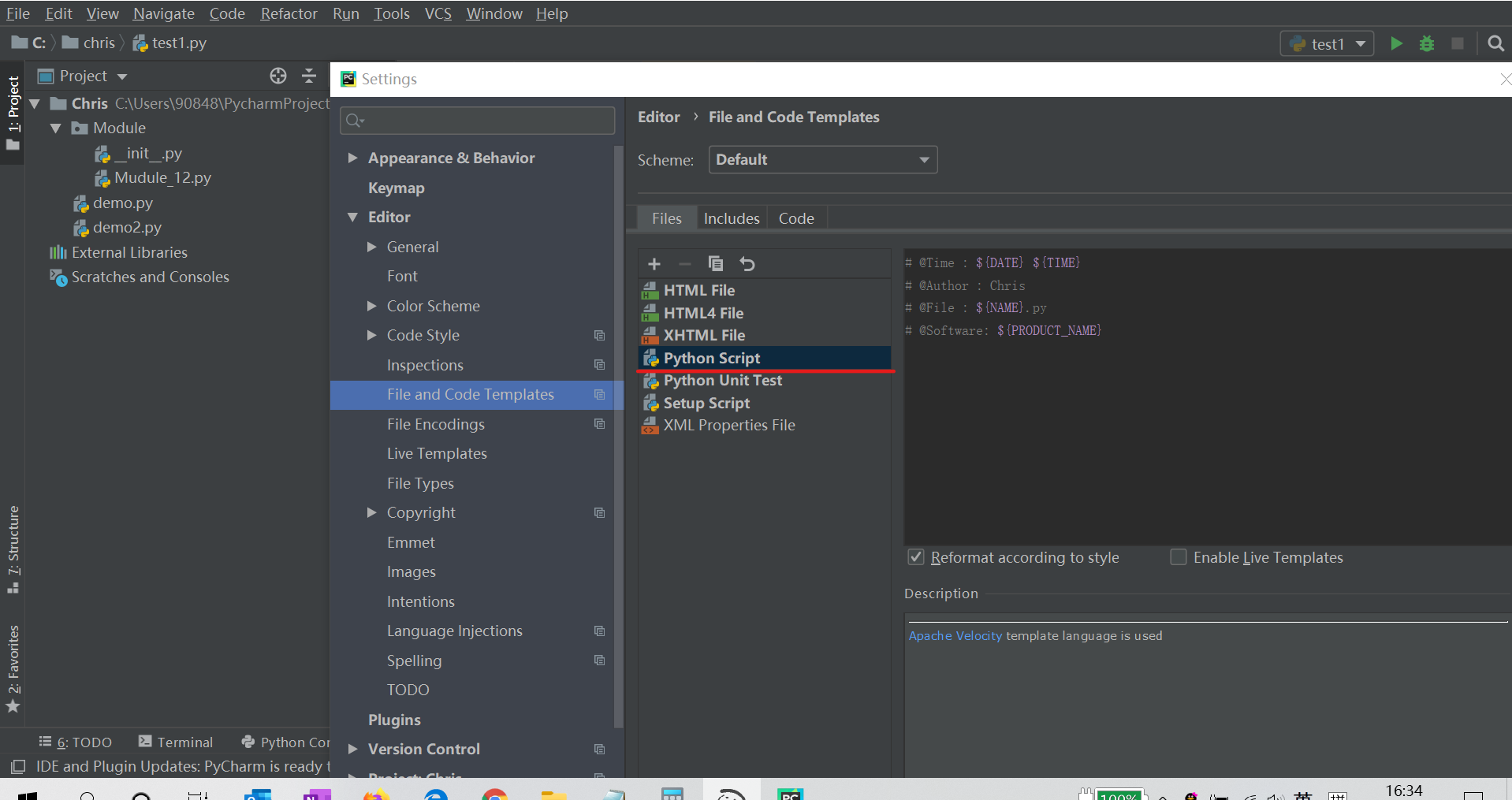The image size is (1512, 800).
Task: Click per-project icon beside Version Control
Action: click(x=599, y=750)
